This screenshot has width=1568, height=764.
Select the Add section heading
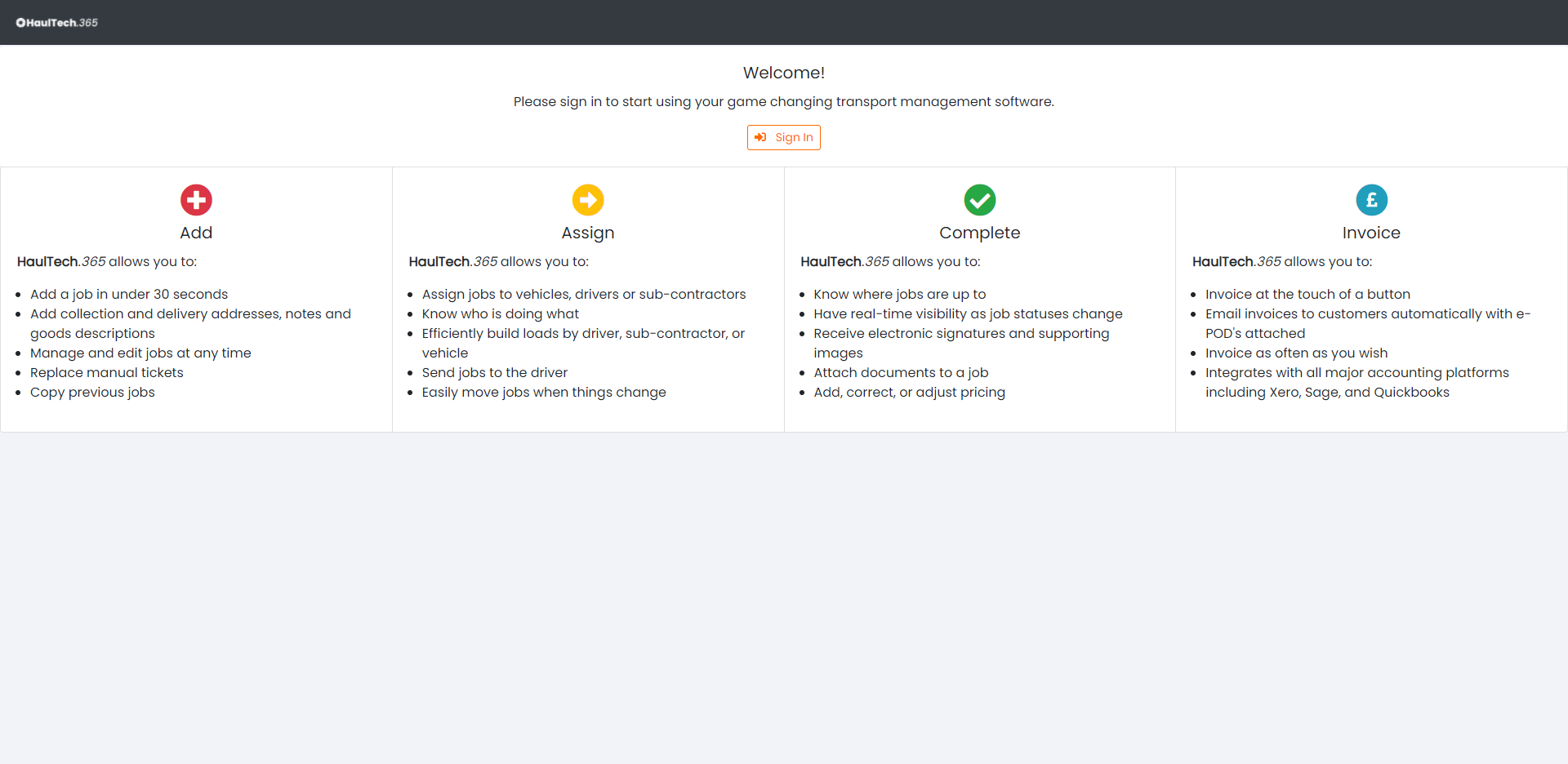coord(196,233)
